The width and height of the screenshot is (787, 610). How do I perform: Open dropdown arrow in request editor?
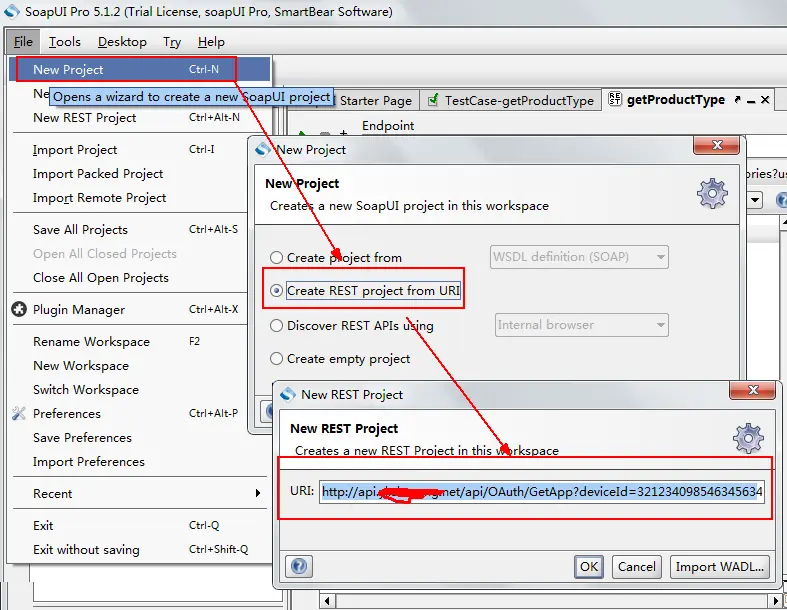(755, 200)
